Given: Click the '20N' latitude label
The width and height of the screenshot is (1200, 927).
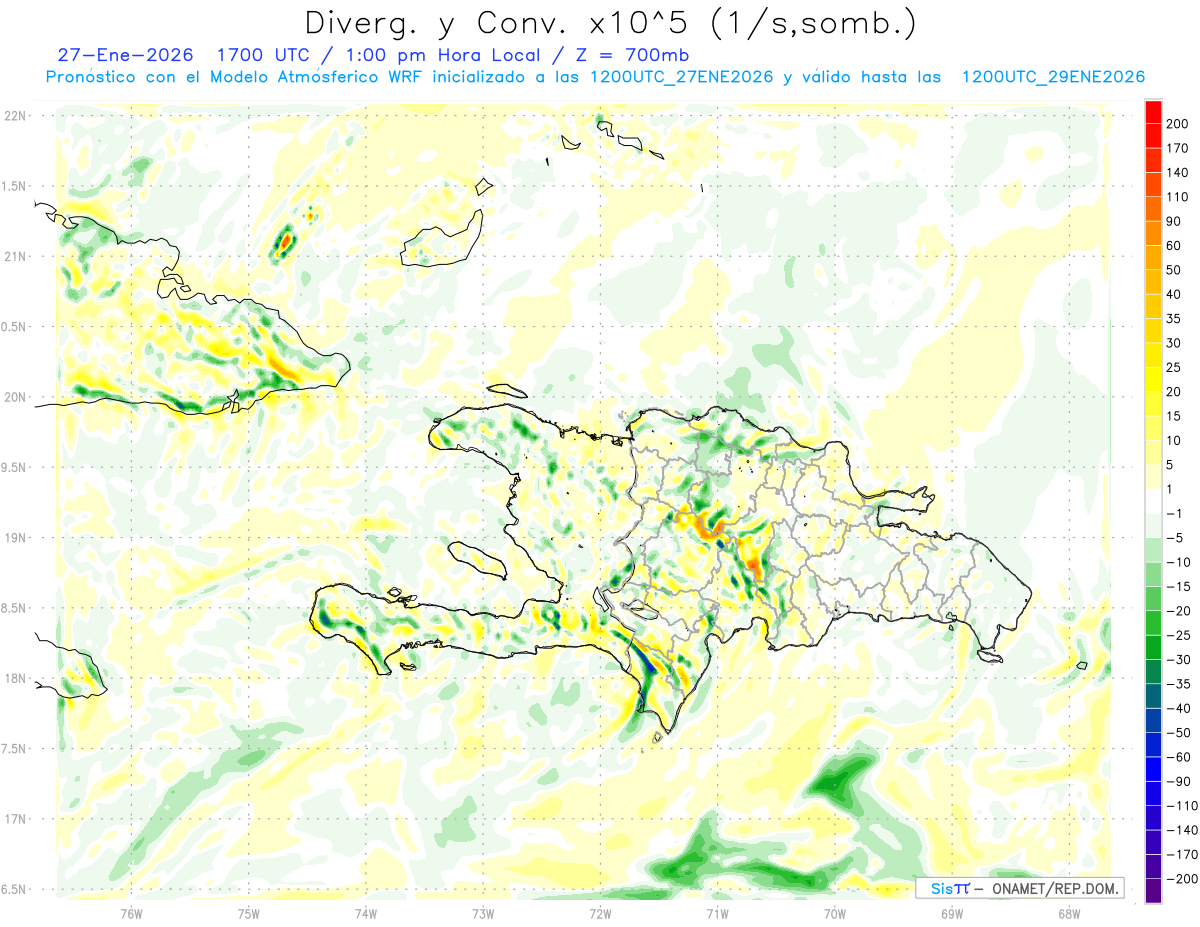Looking at the screenshot, I should click(14, 397).
